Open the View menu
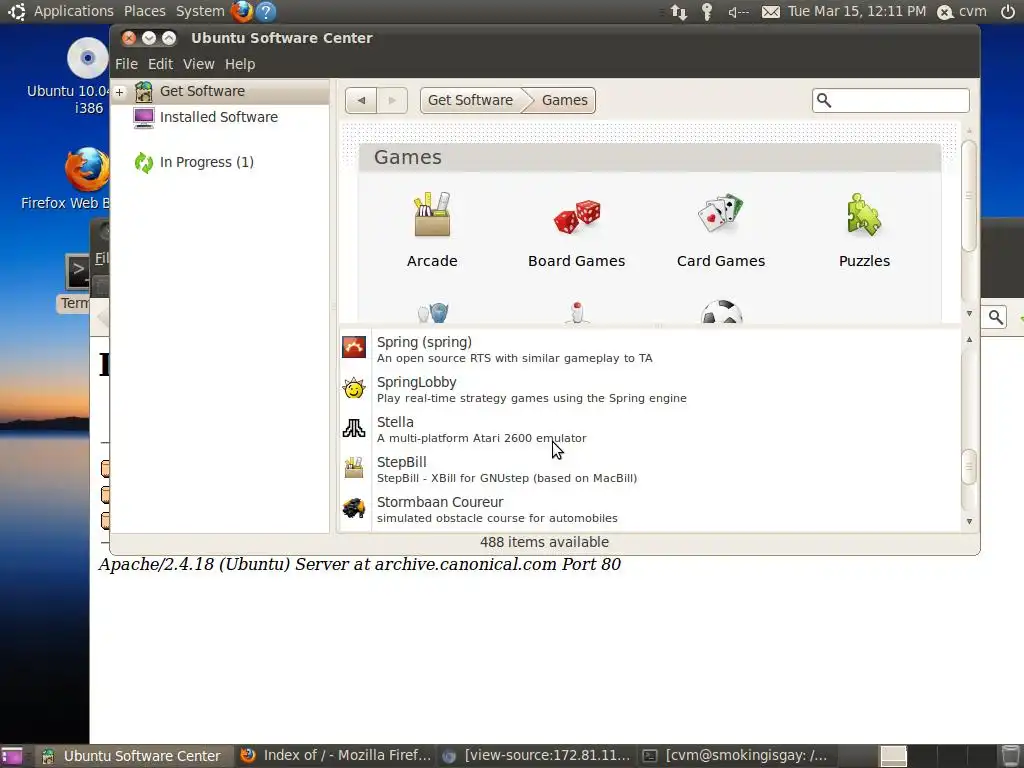Image resolution: width=1024 pixels, height=768 pixels. point(199,64)
